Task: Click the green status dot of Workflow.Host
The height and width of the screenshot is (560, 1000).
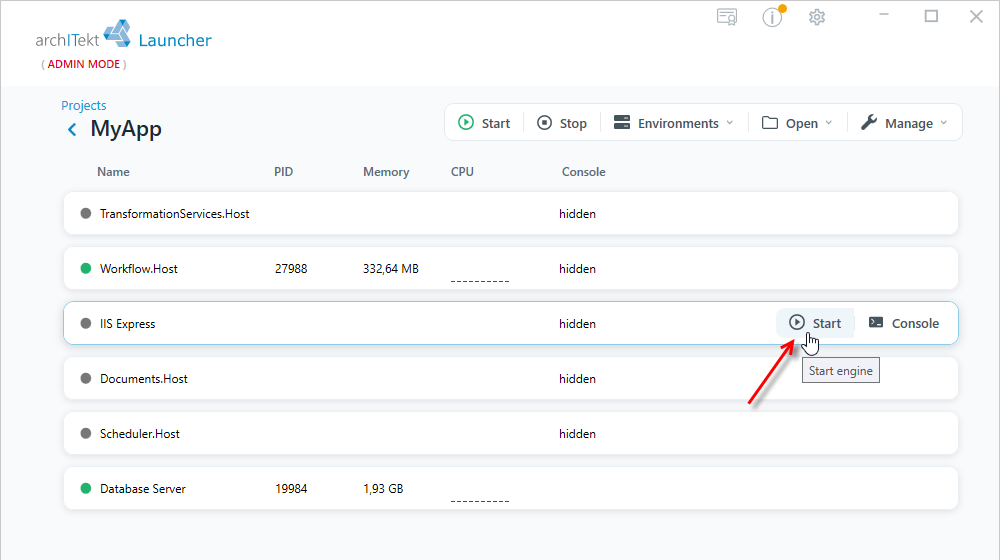Action: [x=85, y=269]
